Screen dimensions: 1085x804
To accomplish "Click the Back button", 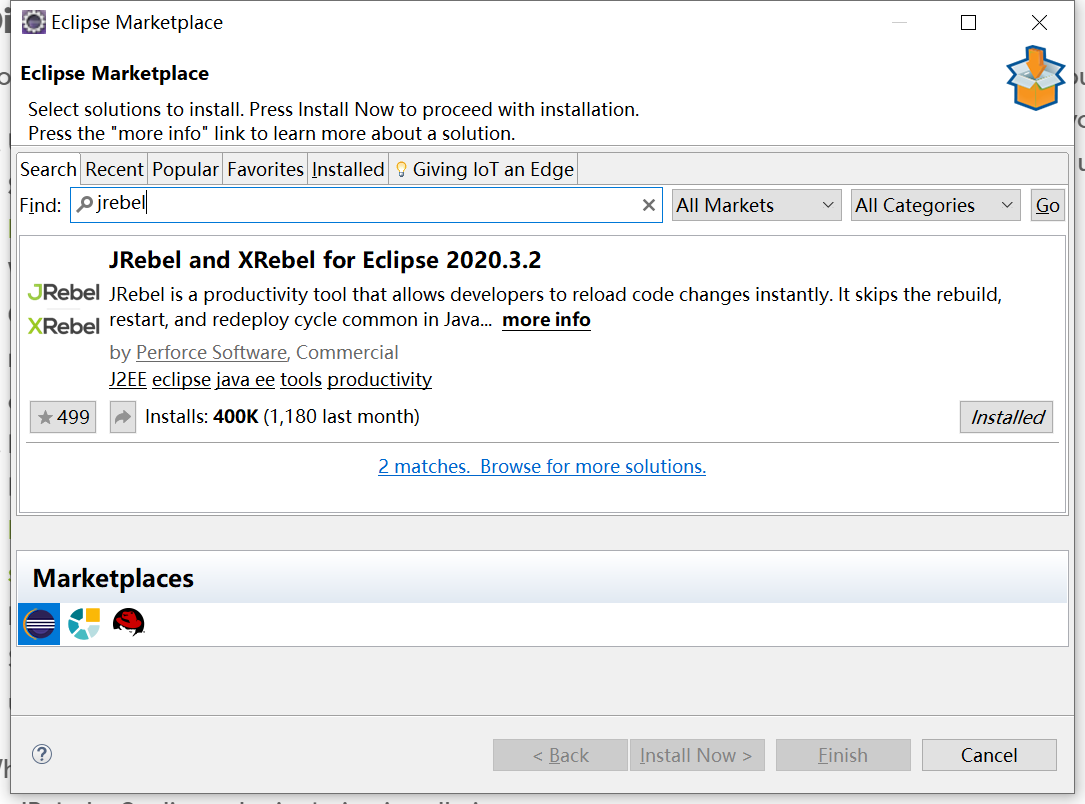I will 560,755.
